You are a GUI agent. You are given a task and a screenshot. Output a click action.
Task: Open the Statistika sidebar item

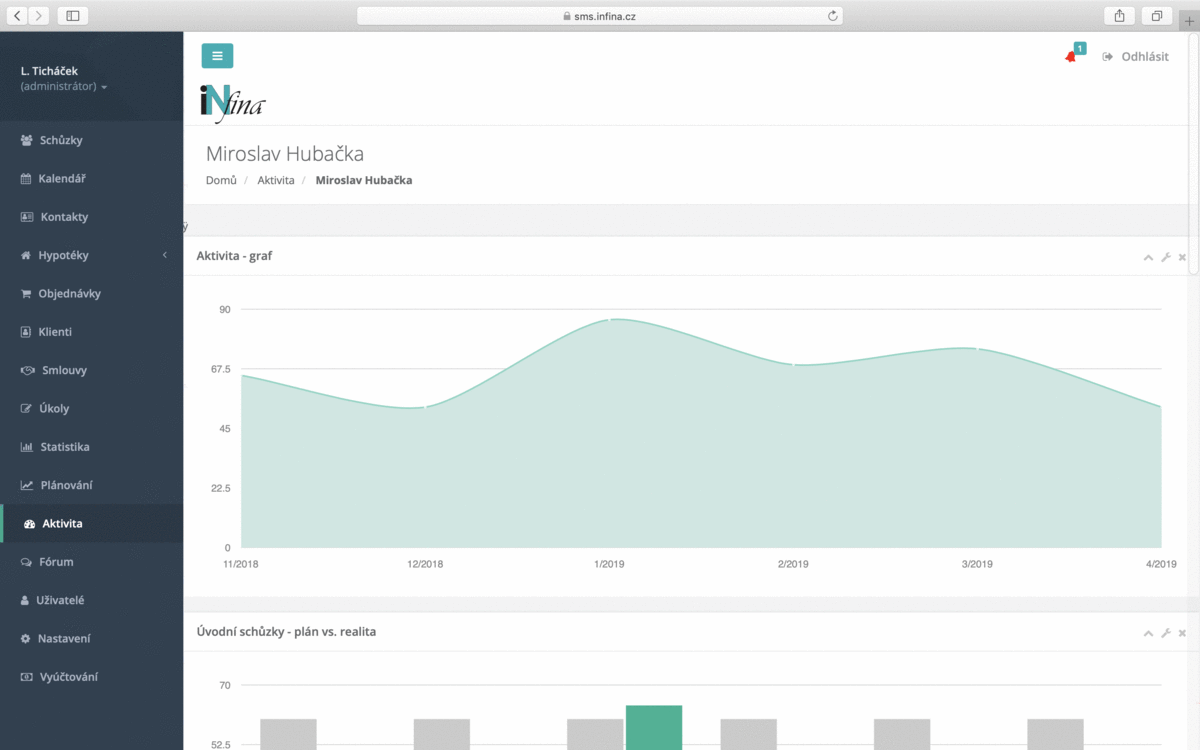point(92,447)
